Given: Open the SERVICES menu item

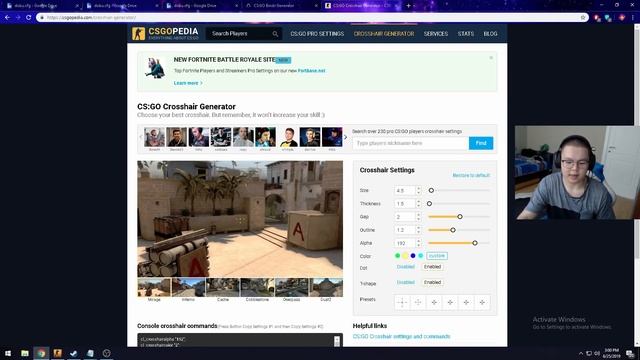Looking at the screenshot, I should point(436,34).
